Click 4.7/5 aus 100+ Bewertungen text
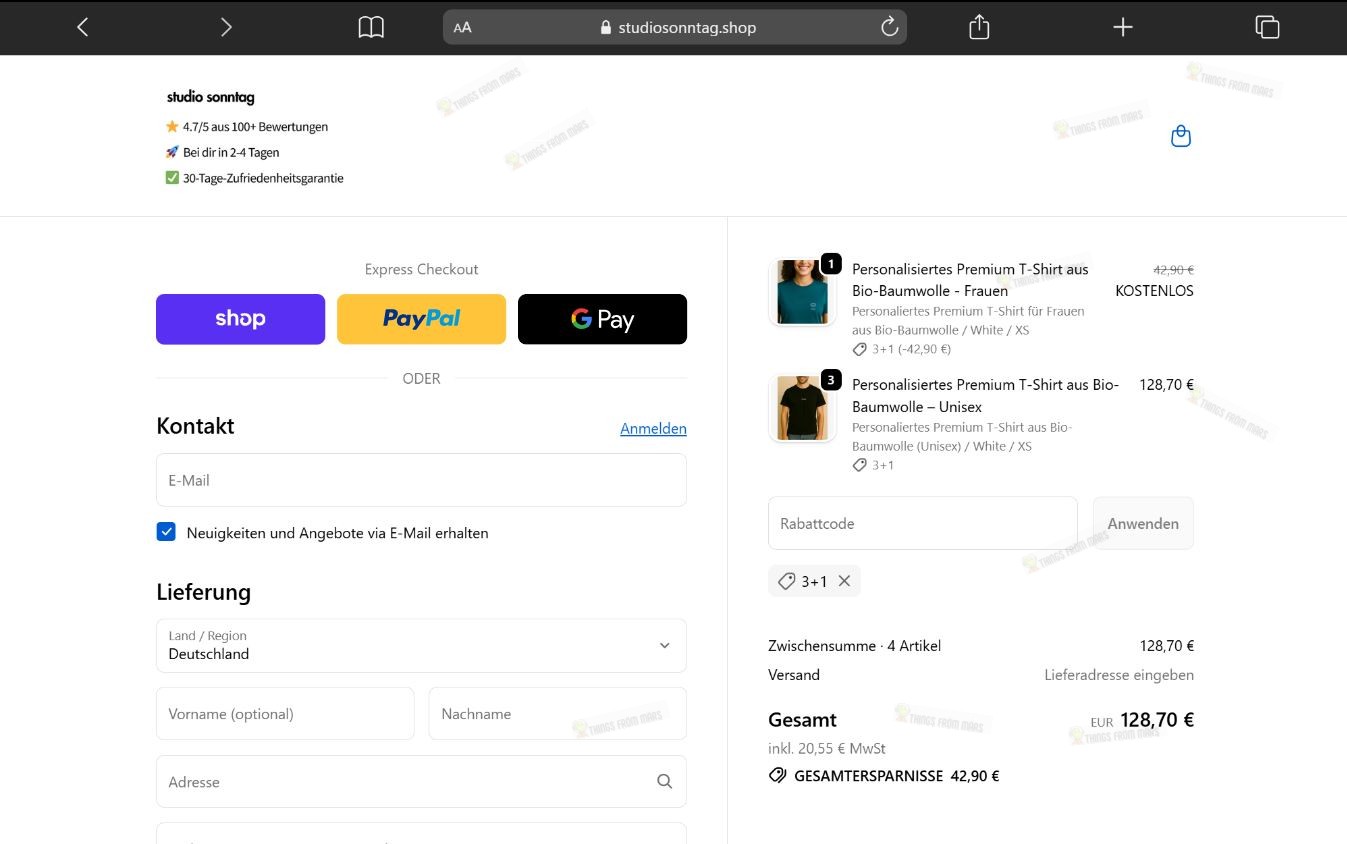This screenshot has width=1347, height=844. (x=255, y=127)
